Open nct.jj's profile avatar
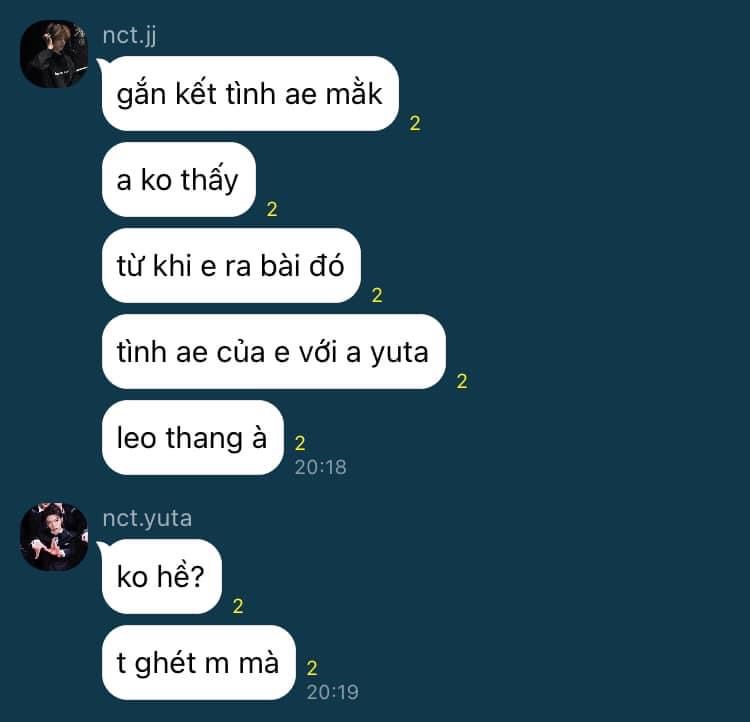 54,54
